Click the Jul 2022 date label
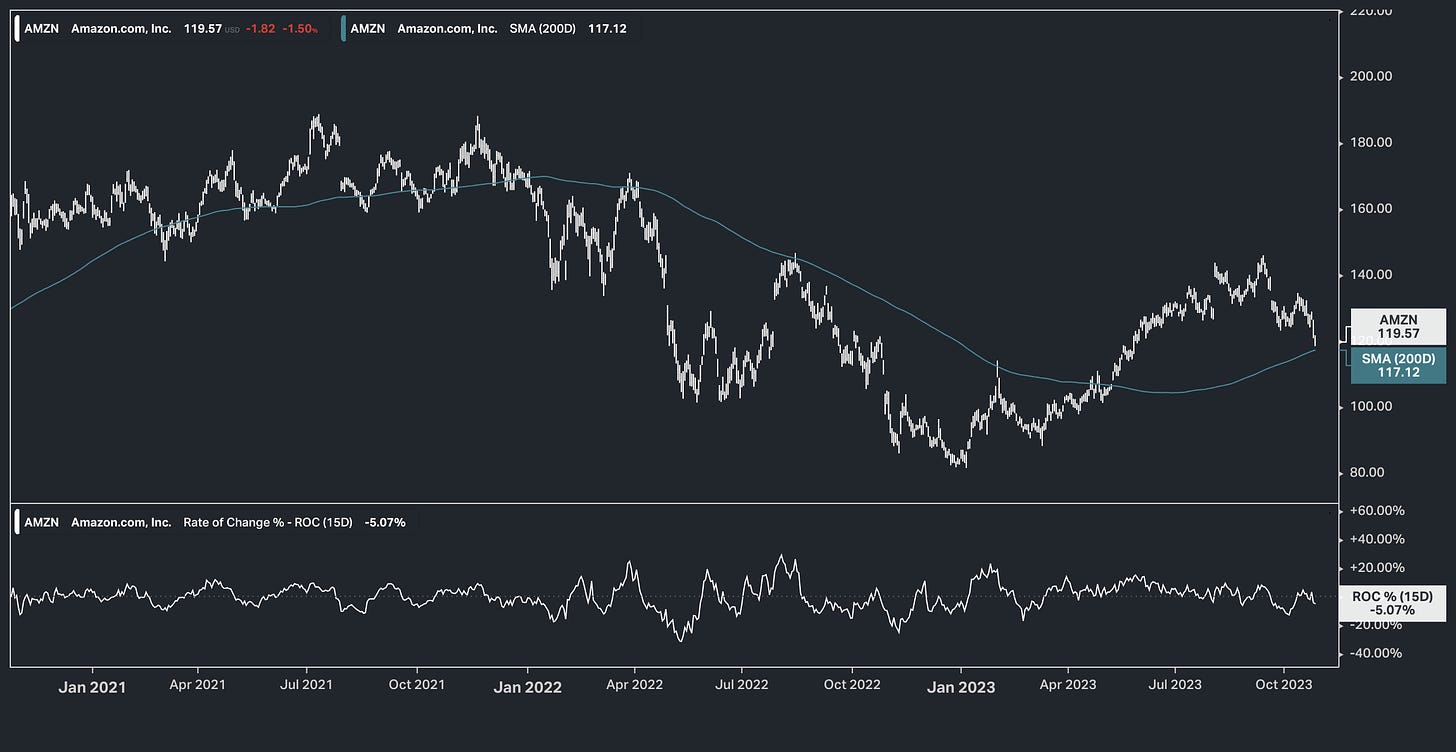This screenshot has height=752, width=1456. (x=741, y=686)
